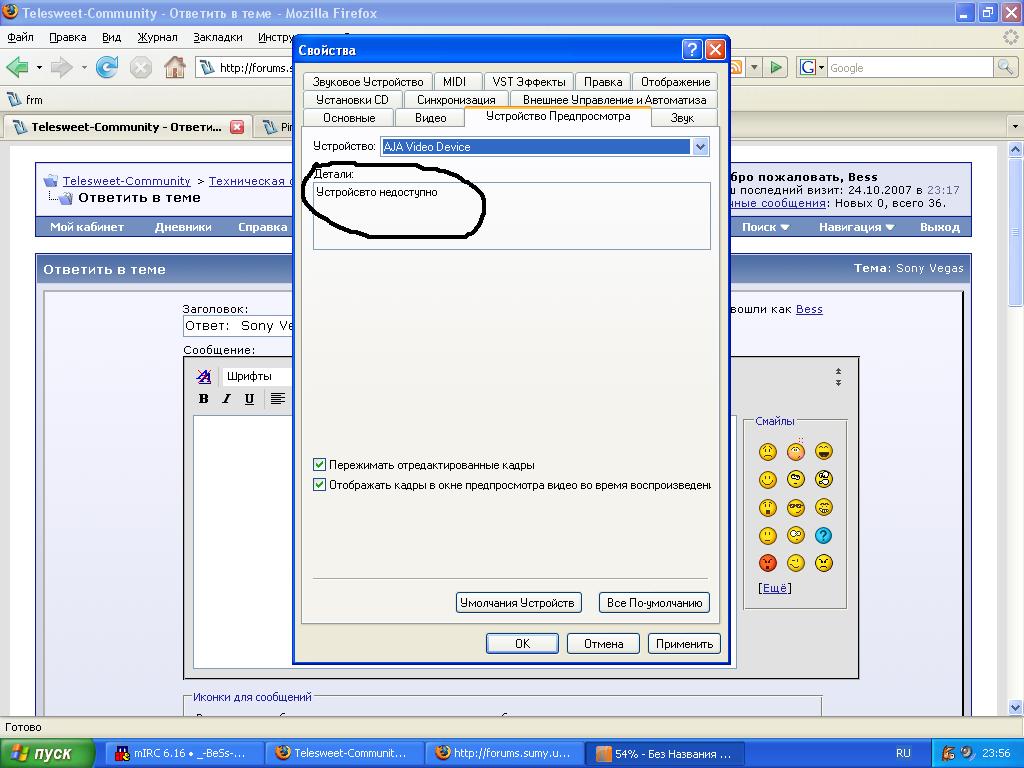Switch to the 'Видео' tab
This screenshot has width=1024, height=768.
[x=430, y=118]
